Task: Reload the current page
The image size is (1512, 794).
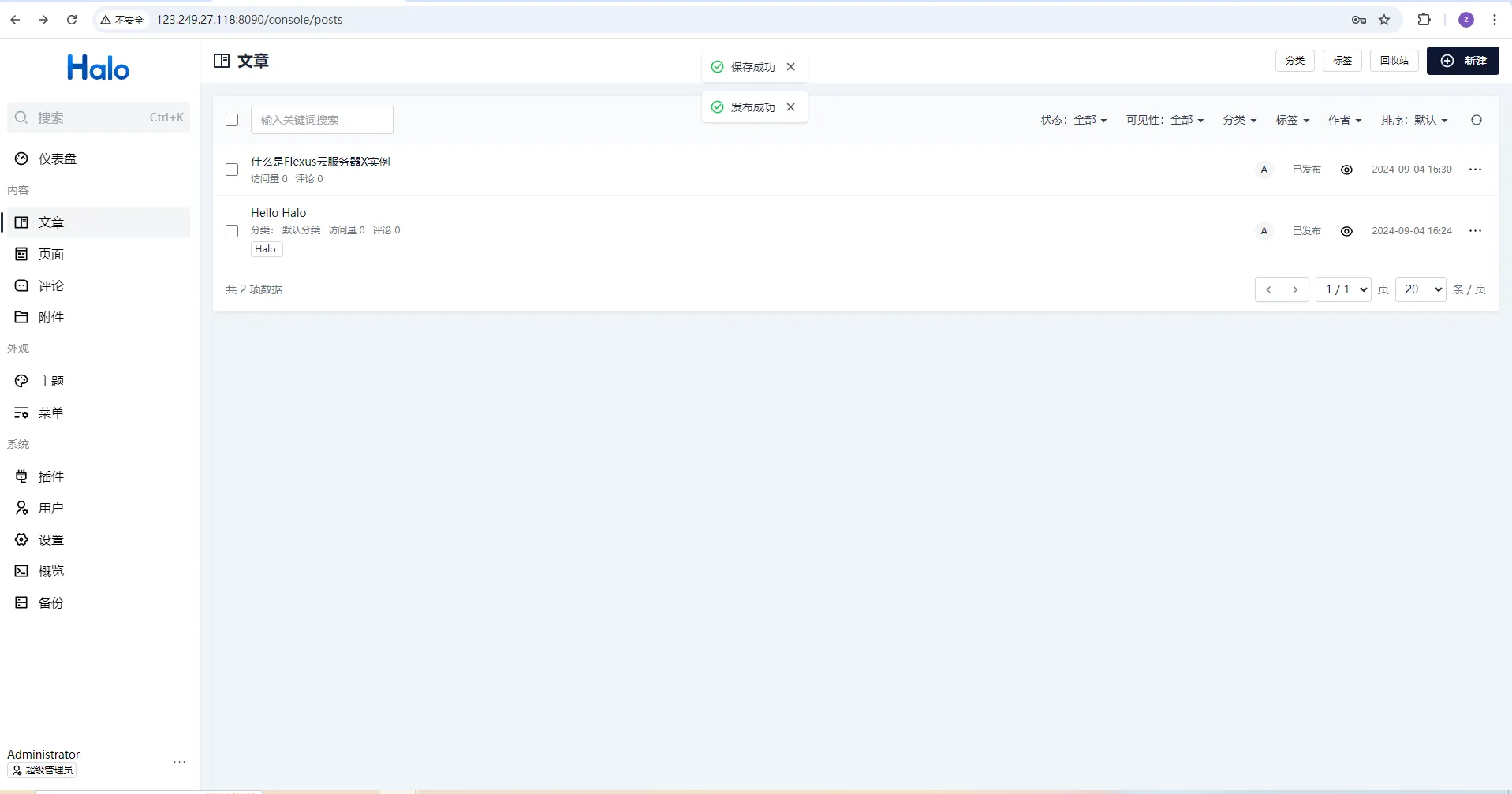Action: tap(72, 20)
